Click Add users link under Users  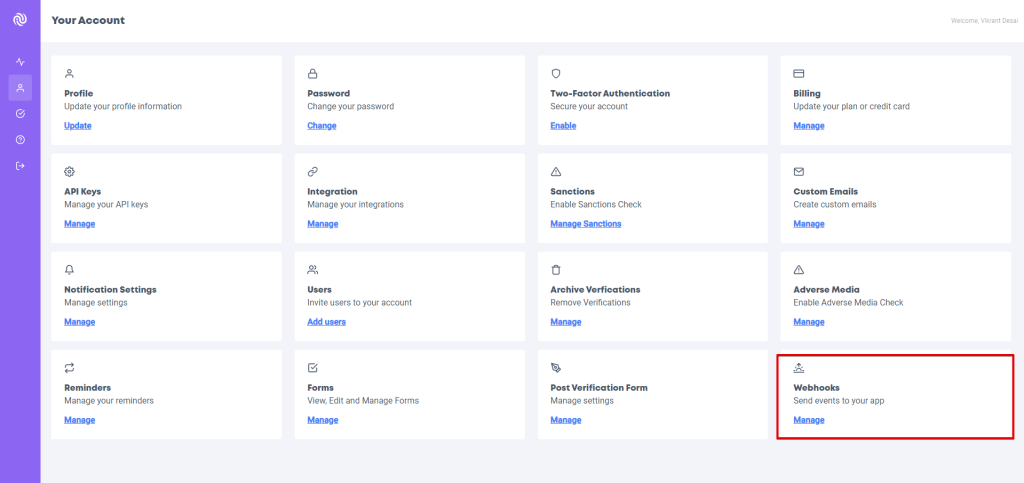coord(326,322)
